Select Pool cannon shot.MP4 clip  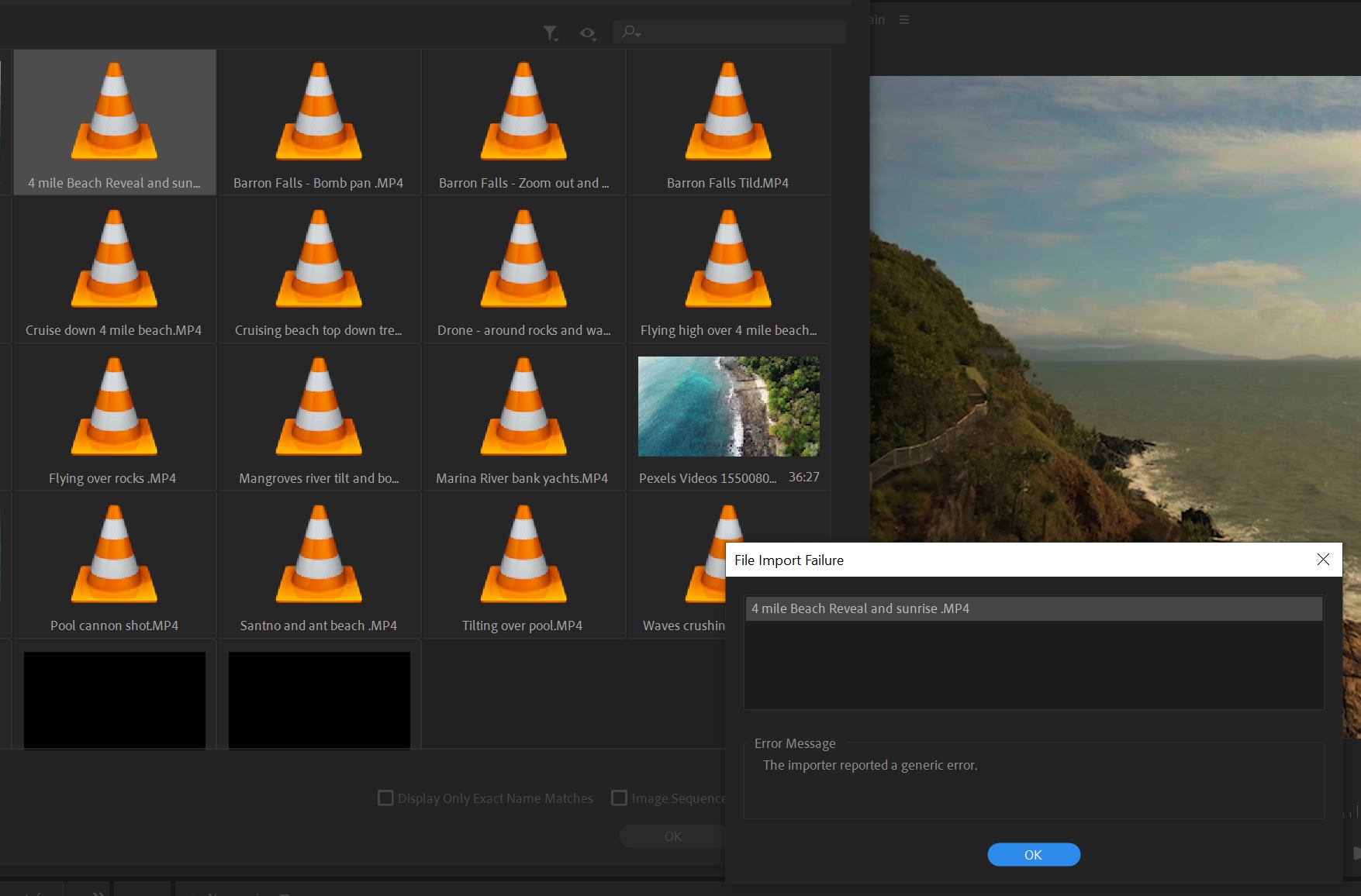click(114, 565)
